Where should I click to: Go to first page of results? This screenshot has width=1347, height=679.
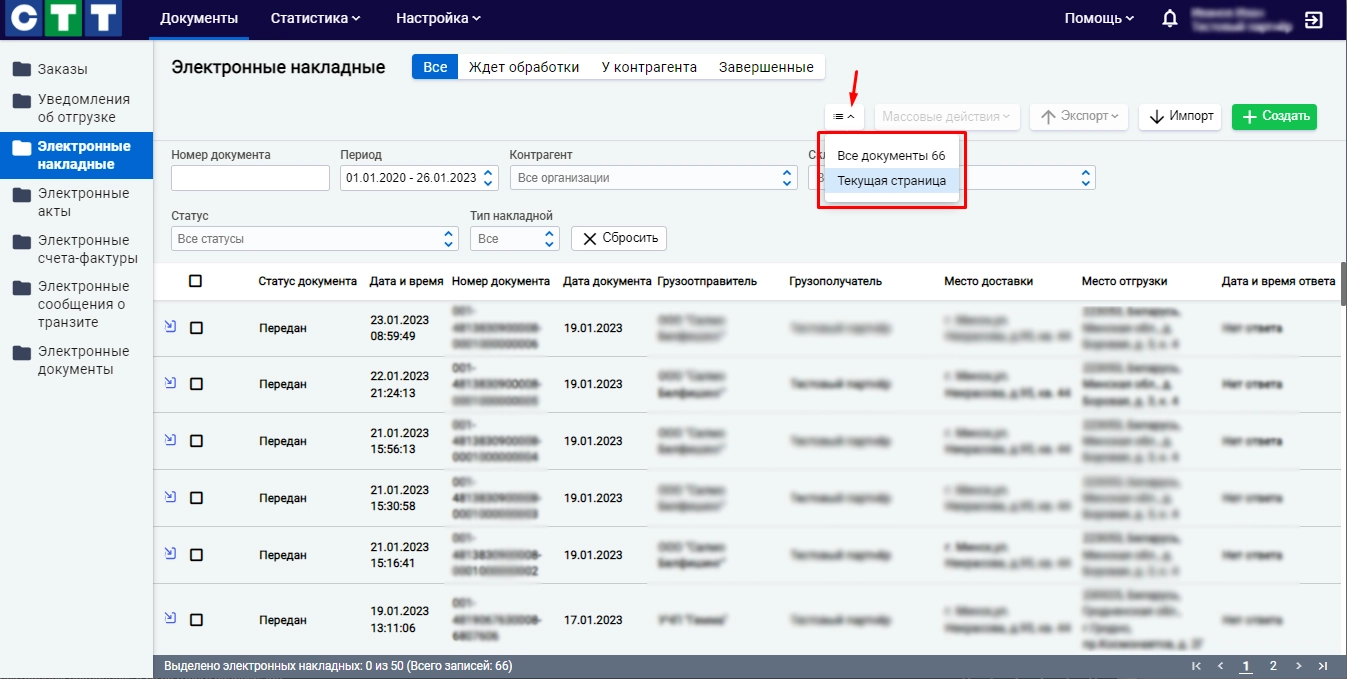point(1196,666)
